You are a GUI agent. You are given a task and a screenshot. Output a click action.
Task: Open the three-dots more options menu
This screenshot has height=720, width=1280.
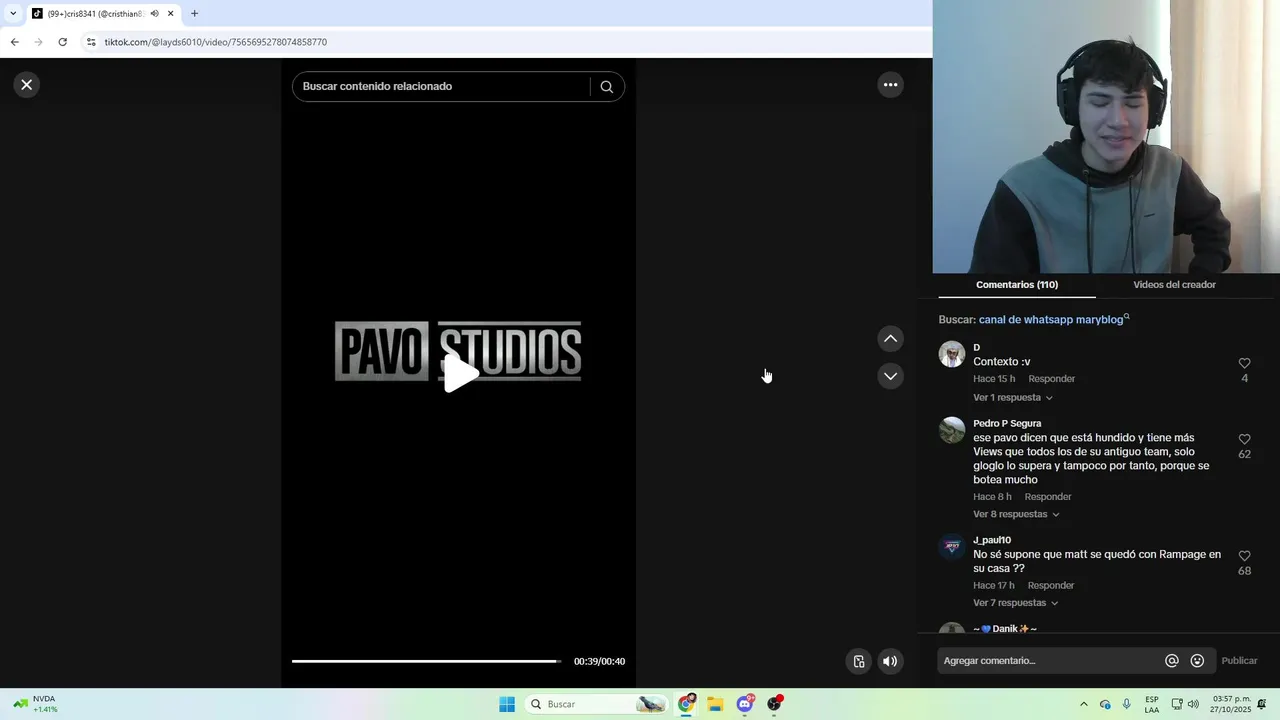(890, 85)
